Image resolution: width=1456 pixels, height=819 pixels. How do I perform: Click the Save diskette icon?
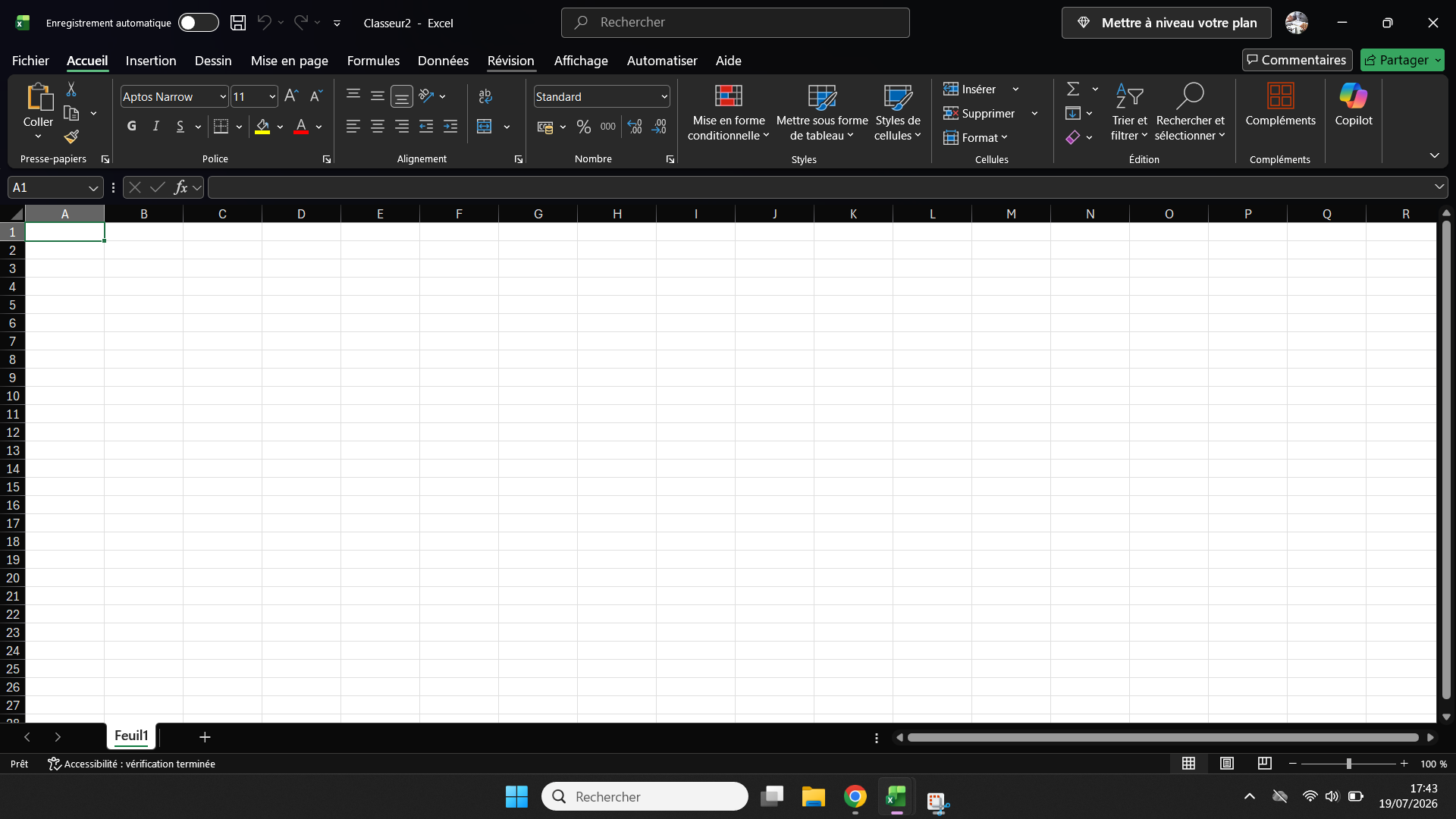pyautogui.click(x=238, y=23)
